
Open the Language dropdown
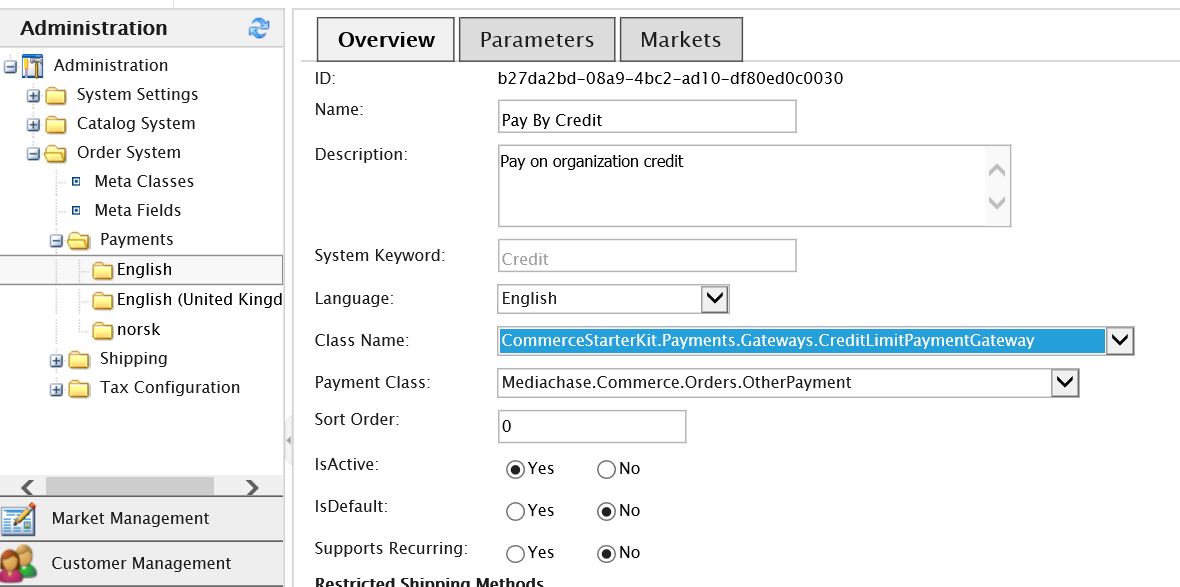[716, 298]
